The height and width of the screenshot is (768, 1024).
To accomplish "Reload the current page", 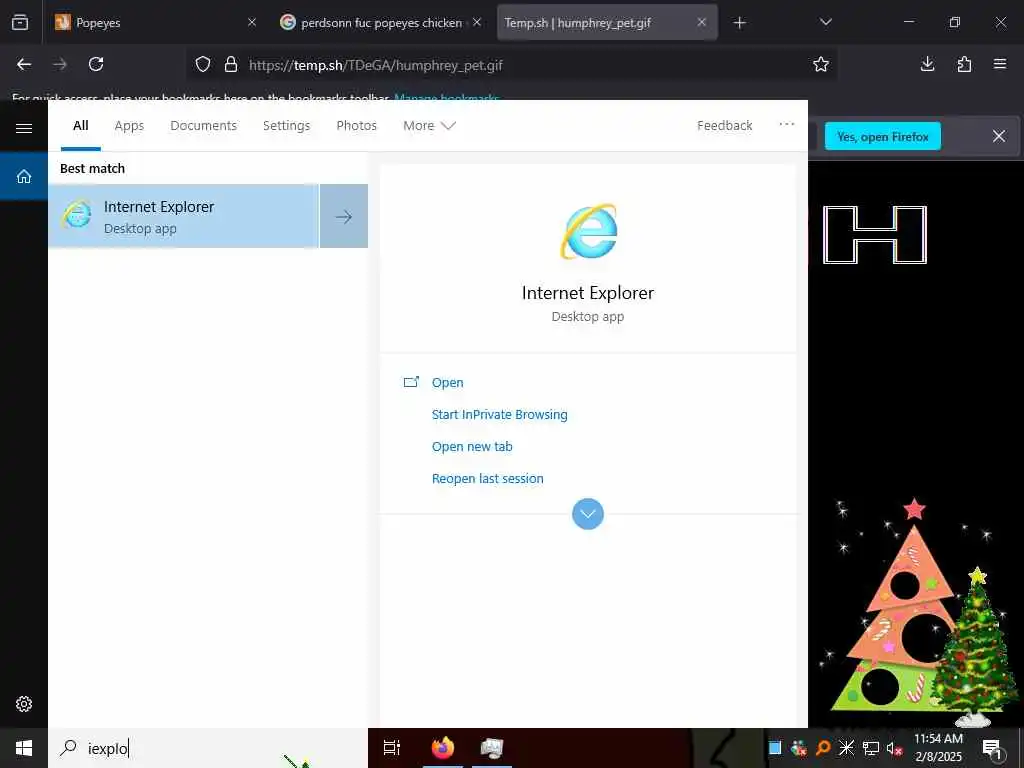I will 96,64.
